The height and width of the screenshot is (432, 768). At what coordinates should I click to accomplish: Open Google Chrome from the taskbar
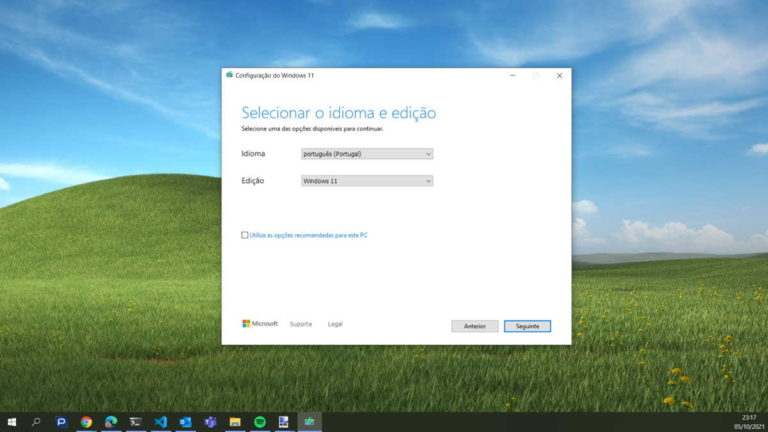(x=86, y=422)
